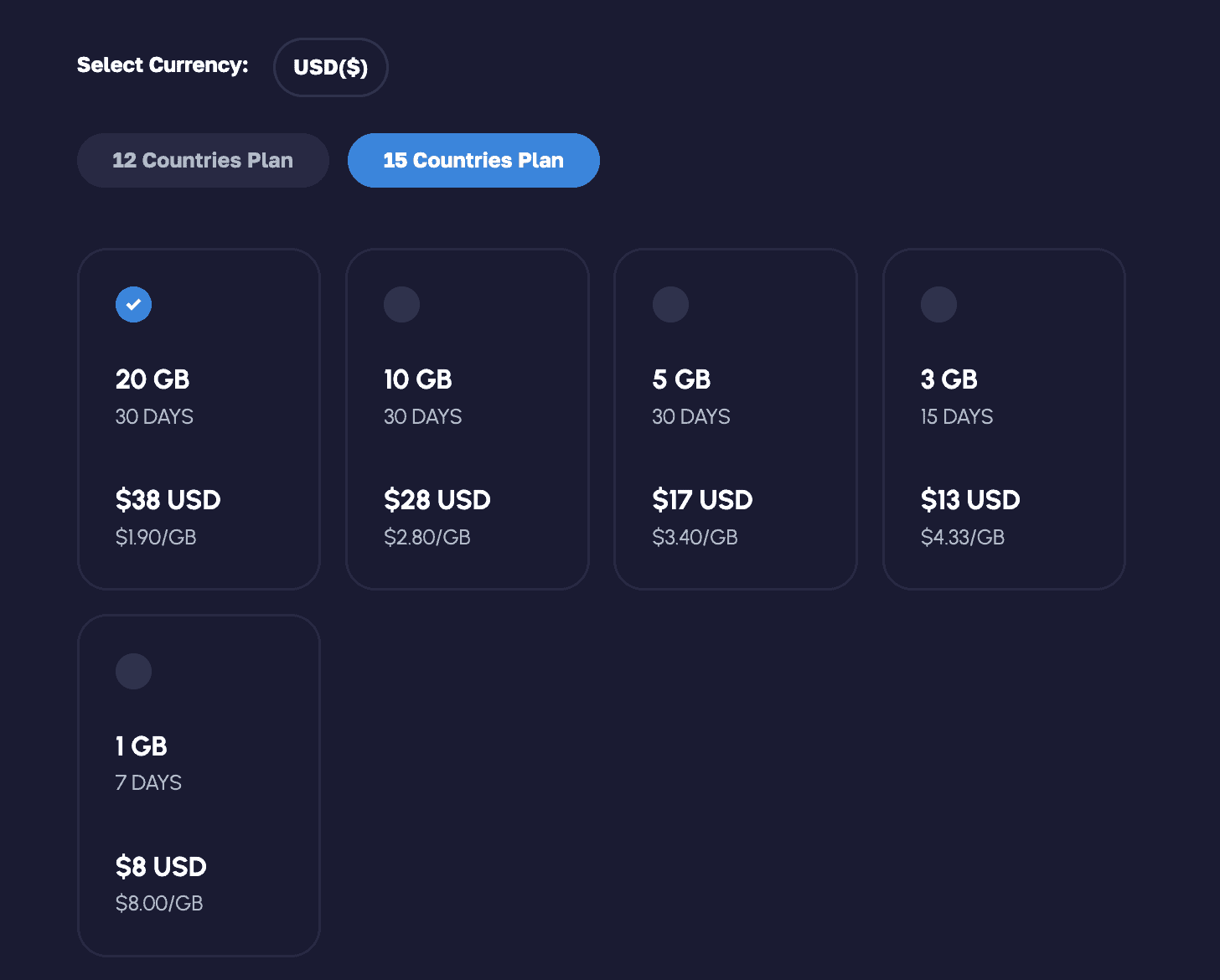This screenshot has width=1220, height=980.
Task: Click the $38 USD price
Action: pos(168,500)
